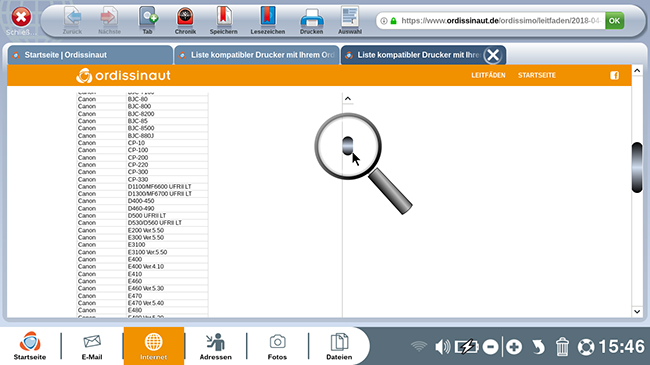
Task: Close the active tab with the X button
Action: (x=493, y=55)
